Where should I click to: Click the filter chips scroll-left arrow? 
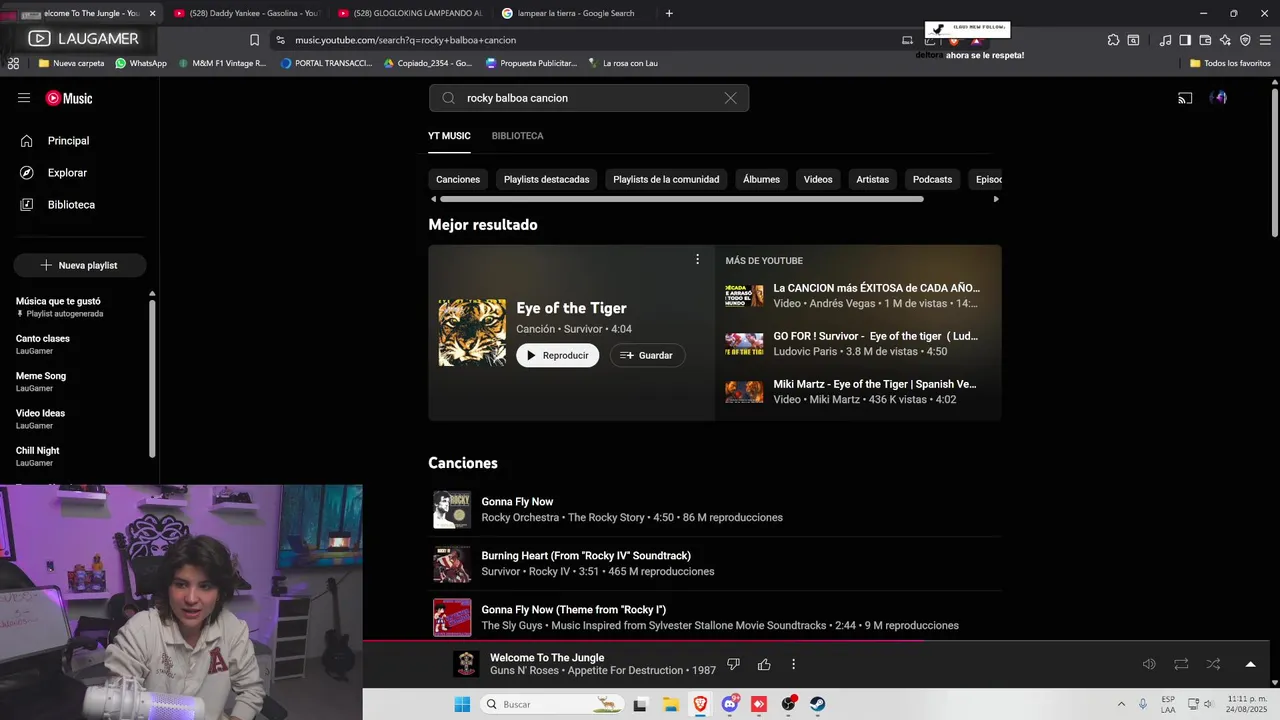(433, 199)
